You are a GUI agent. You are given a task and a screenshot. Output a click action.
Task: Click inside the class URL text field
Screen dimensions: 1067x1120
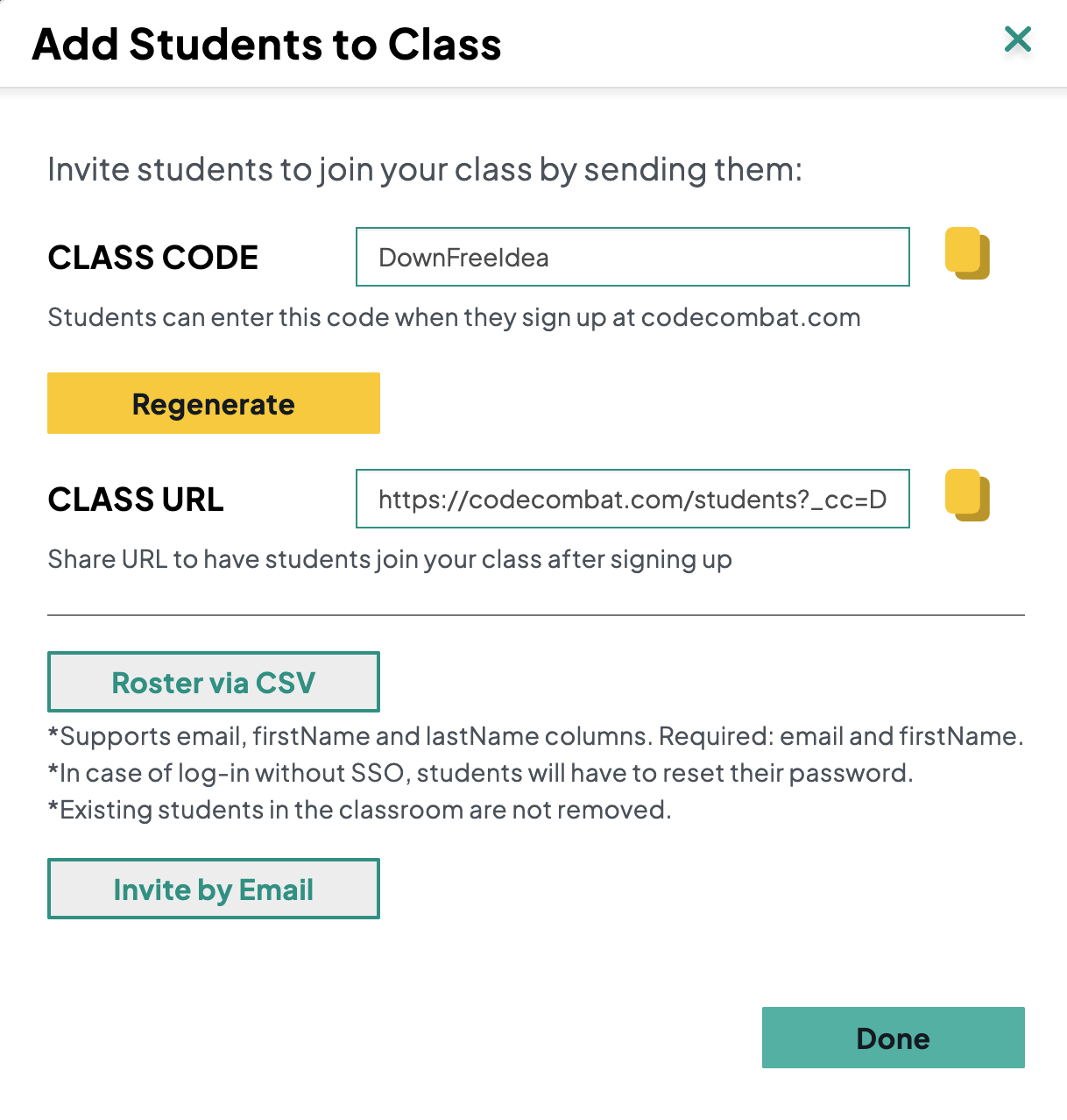[x=632, y=499]
